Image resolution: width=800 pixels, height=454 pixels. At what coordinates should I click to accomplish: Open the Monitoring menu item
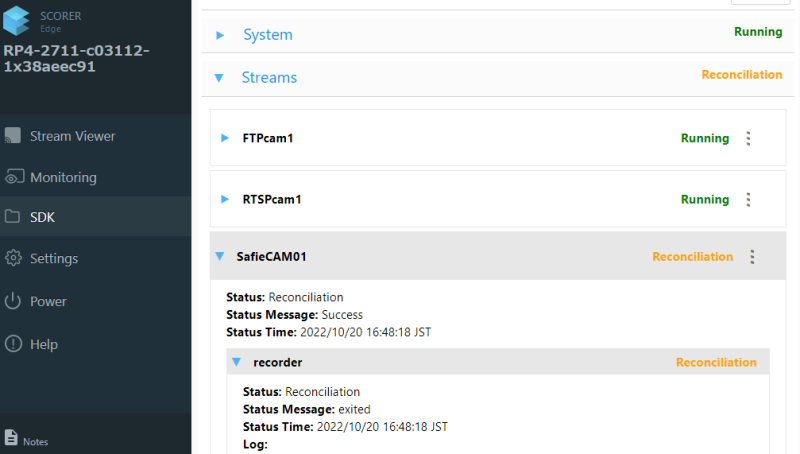pos(63,178)
